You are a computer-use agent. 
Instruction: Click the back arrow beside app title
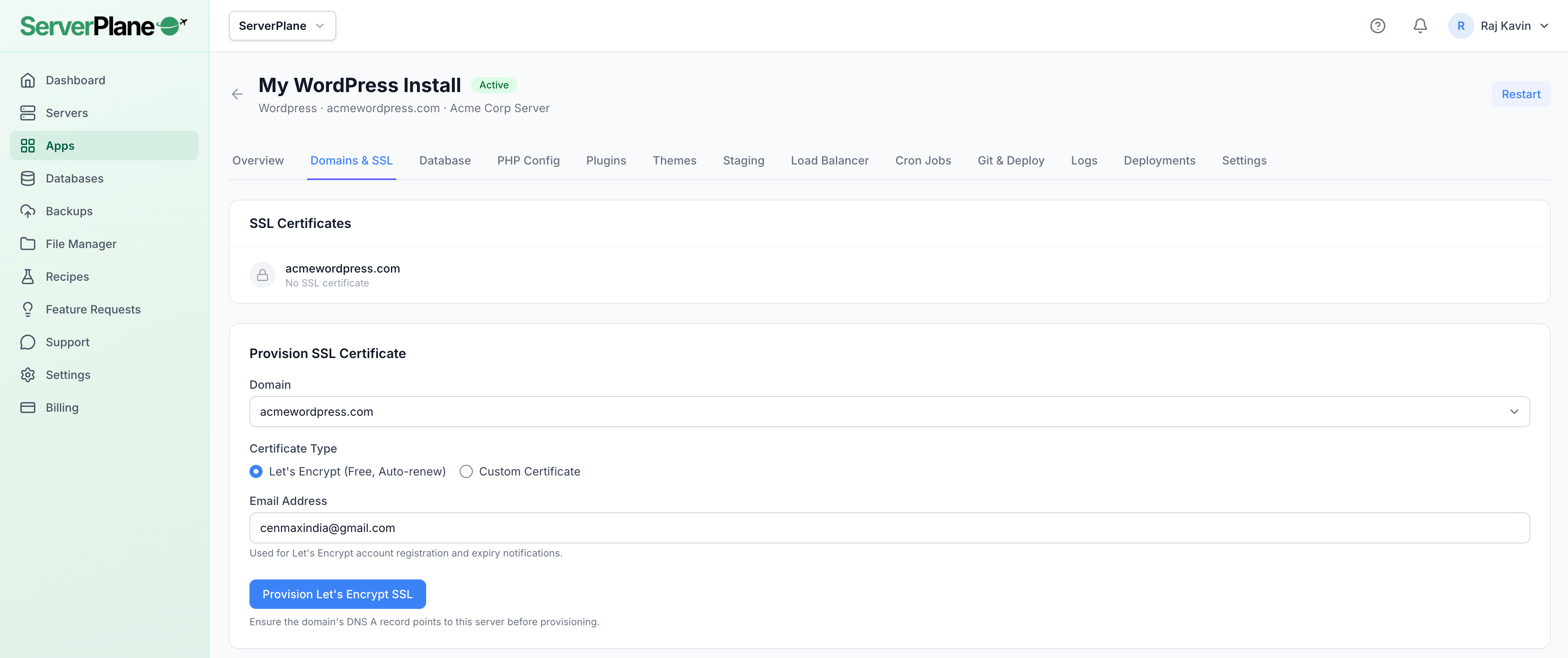click(x=237, y=94)
